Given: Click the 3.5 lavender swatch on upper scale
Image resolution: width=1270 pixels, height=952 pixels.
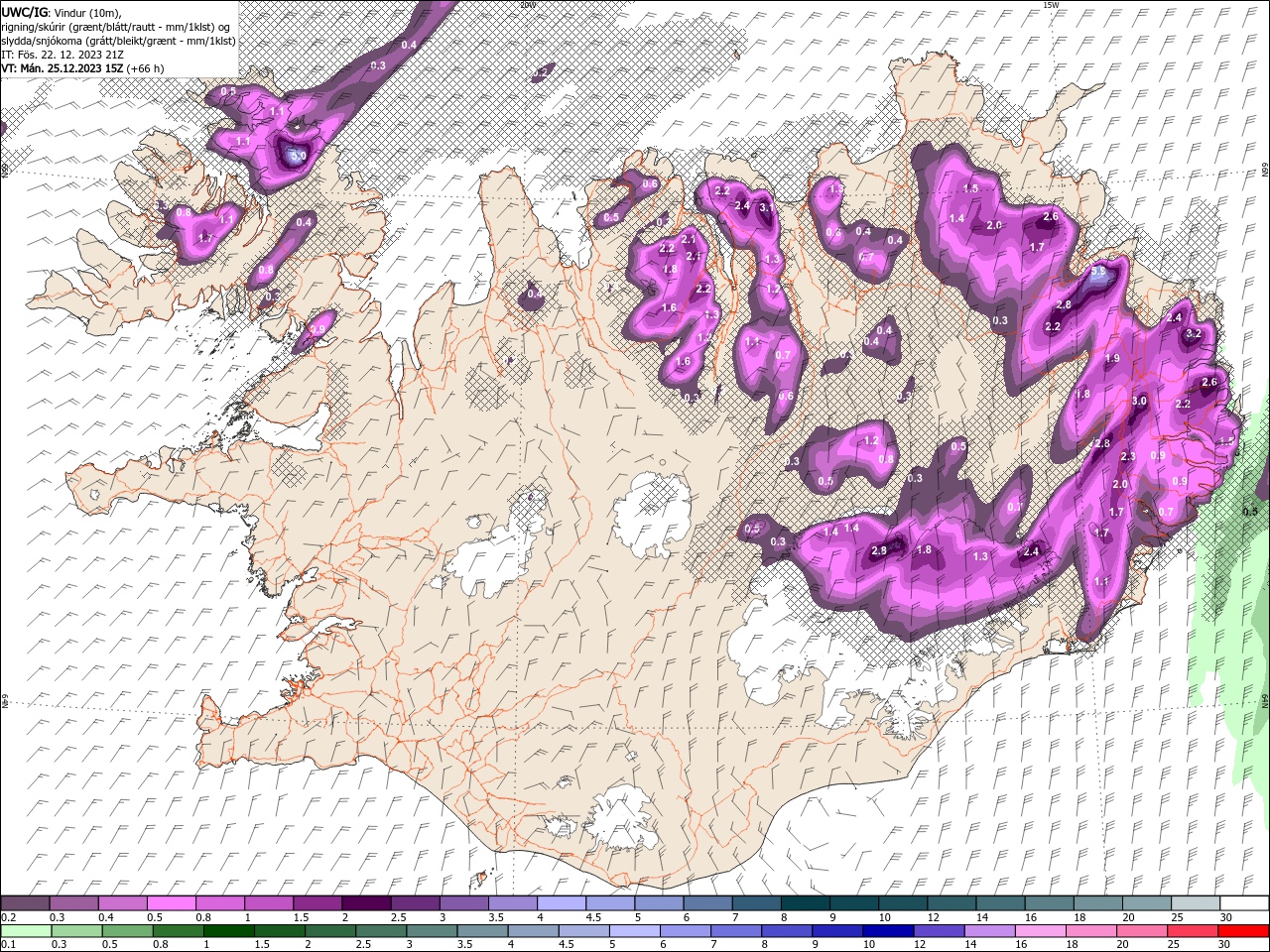Looking at the screenshot, I should [513, 903].
